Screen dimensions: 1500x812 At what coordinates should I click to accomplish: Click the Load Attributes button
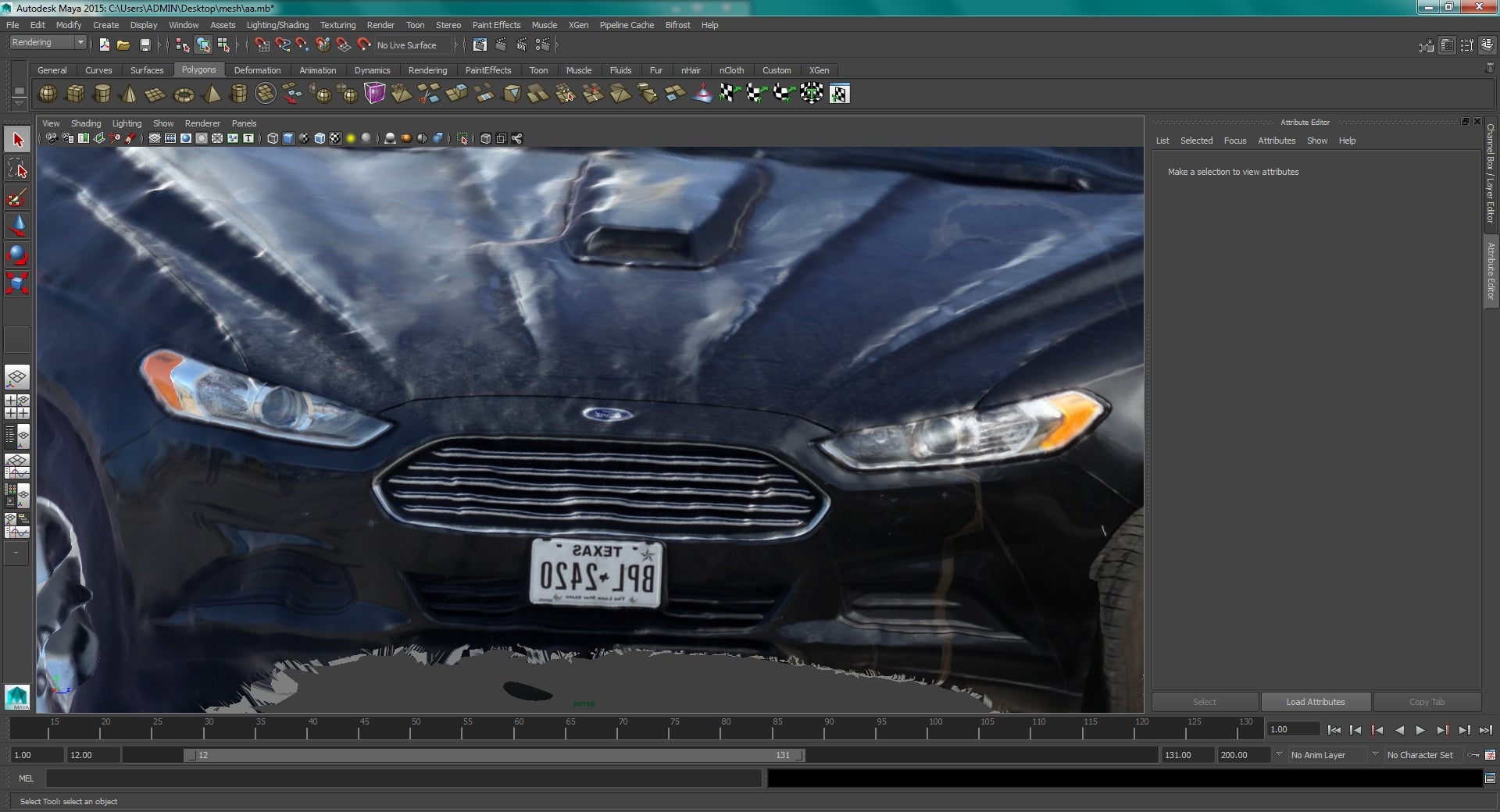[1316, 702]
